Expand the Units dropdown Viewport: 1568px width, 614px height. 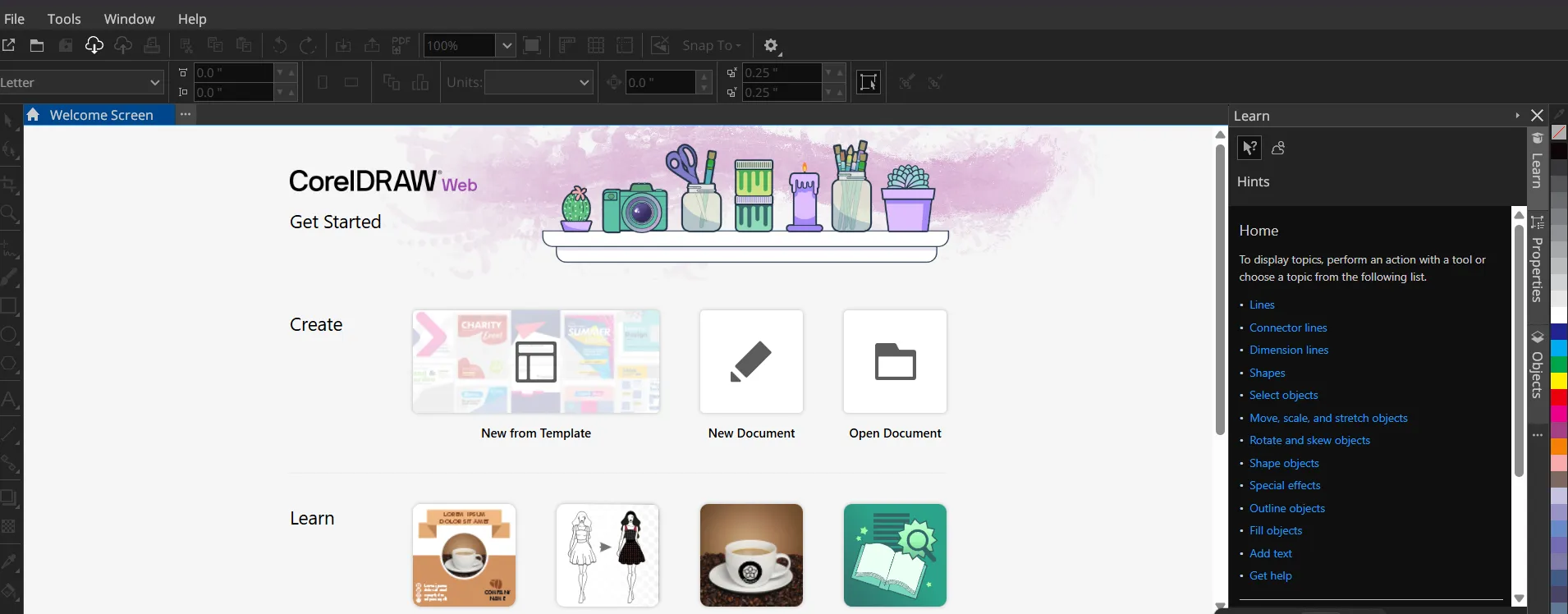(584, 82)
